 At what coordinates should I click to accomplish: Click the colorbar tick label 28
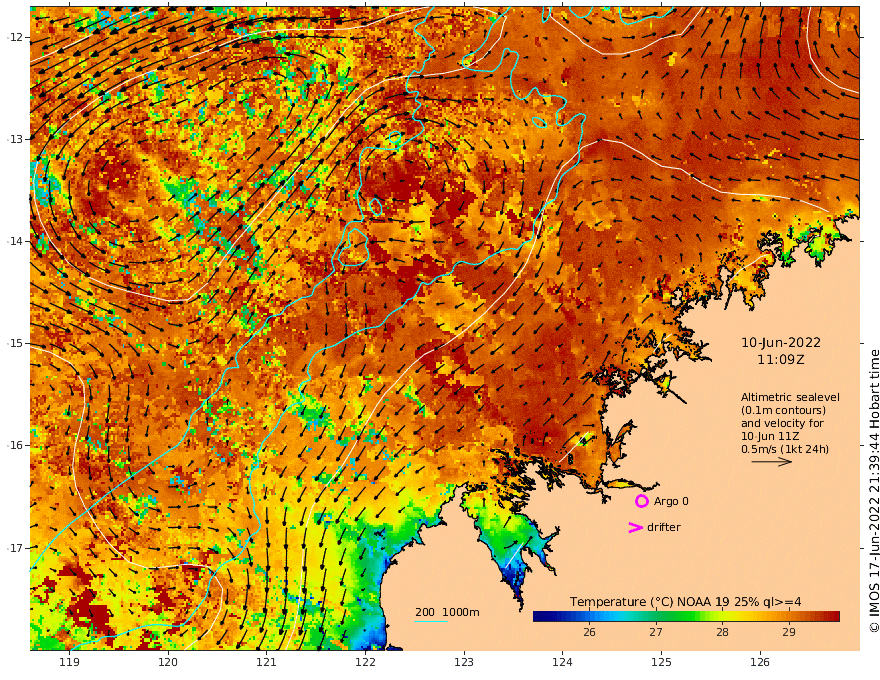pos(722,632)
